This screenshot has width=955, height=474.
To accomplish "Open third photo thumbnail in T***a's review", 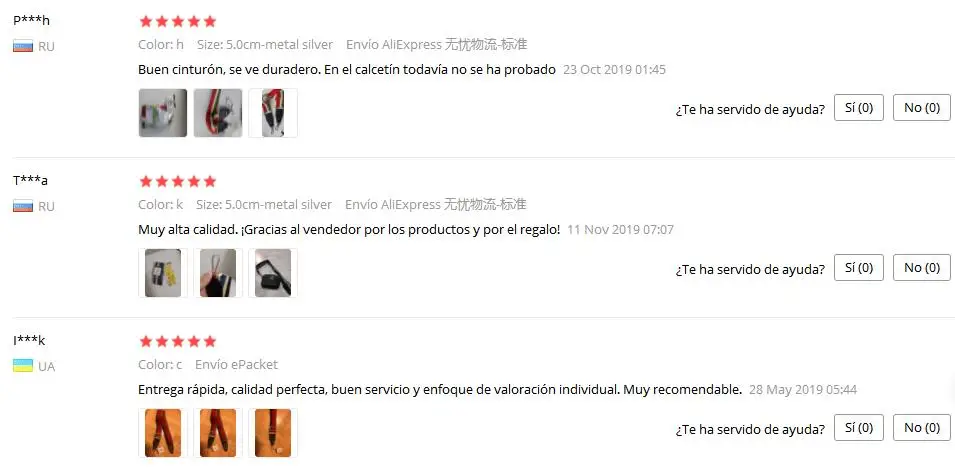I will tap(273, 273).
